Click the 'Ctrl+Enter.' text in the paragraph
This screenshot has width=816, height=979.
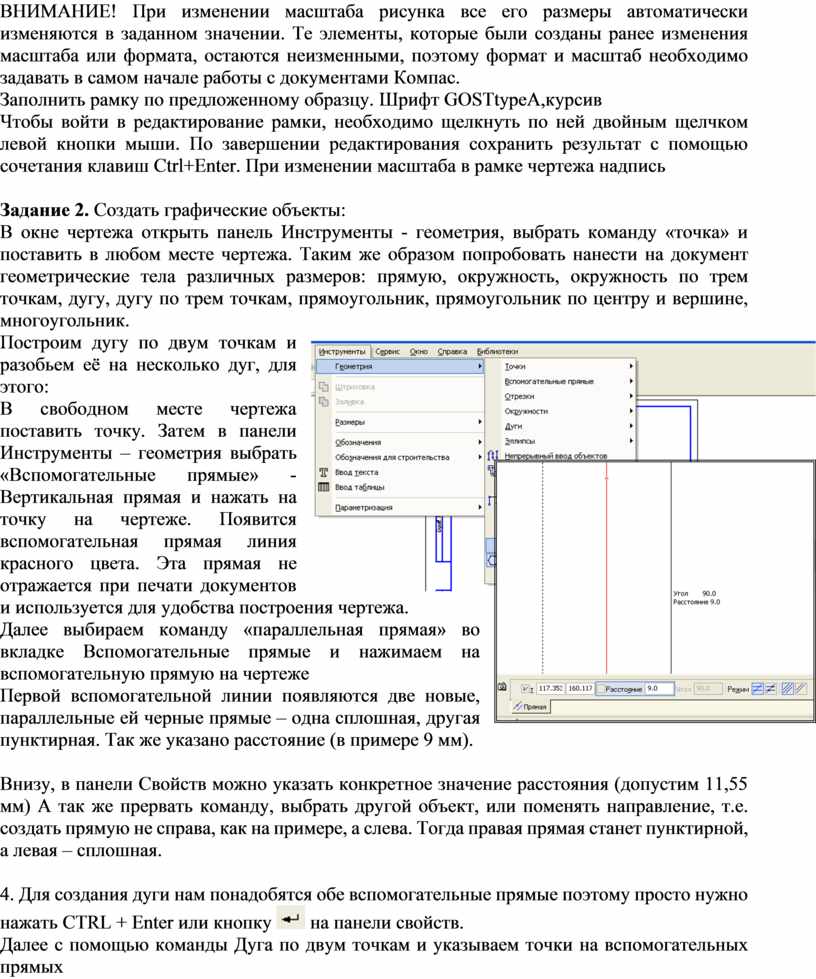196,166
